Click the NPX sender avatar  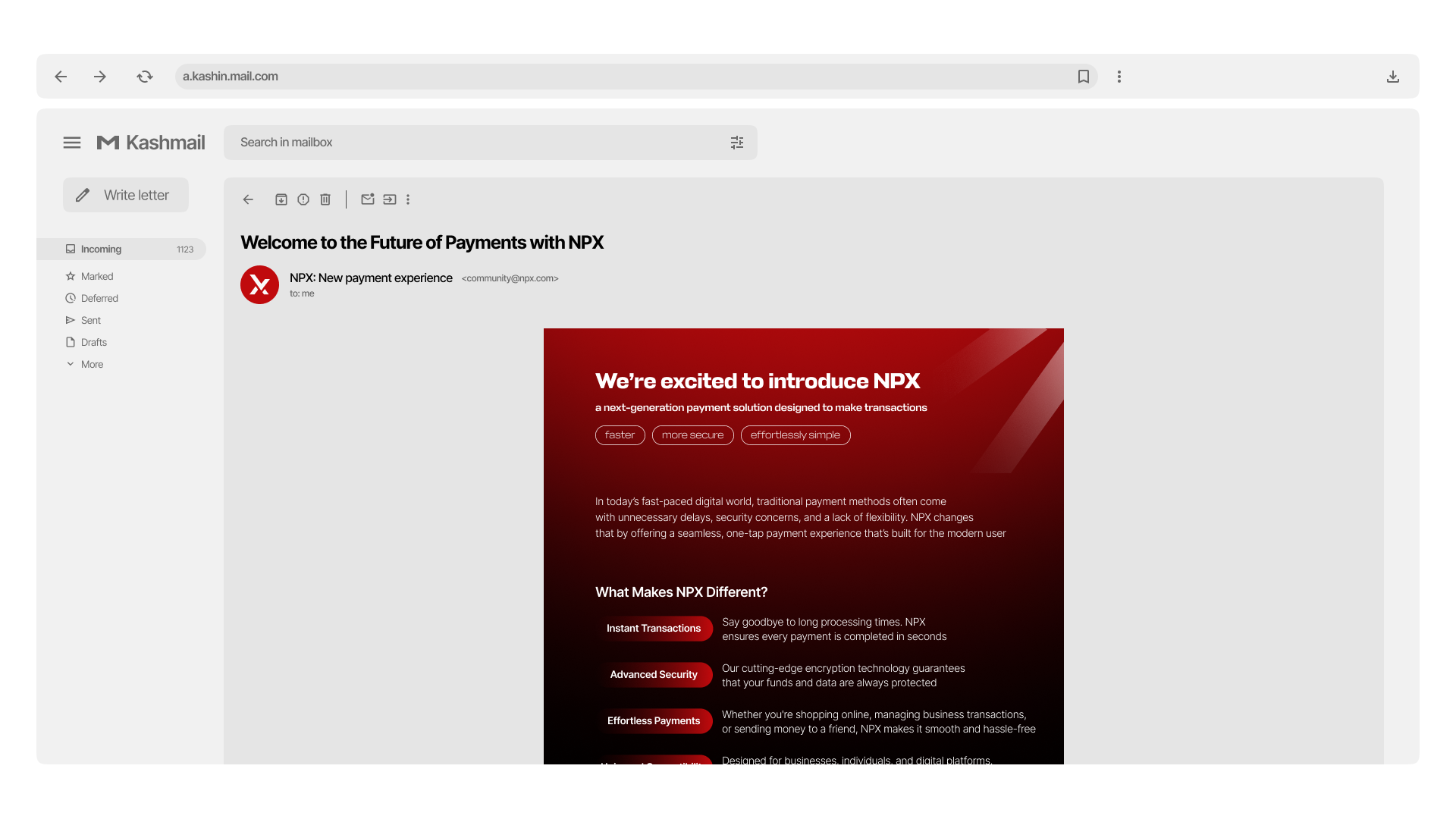click(259, 284)
